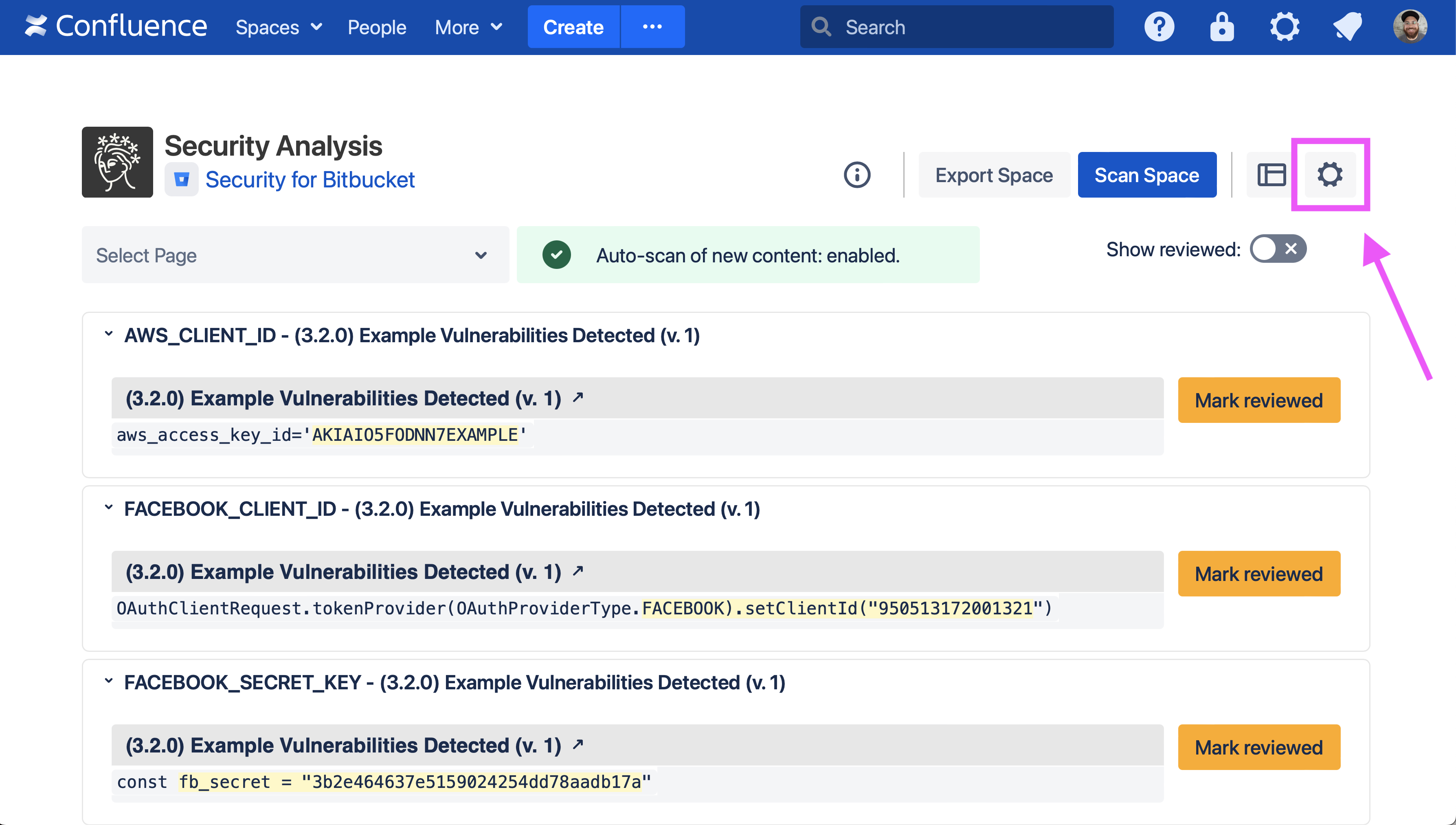Collapse the FACEBOOK_CLIENT_ID section

tap(109, 508)
